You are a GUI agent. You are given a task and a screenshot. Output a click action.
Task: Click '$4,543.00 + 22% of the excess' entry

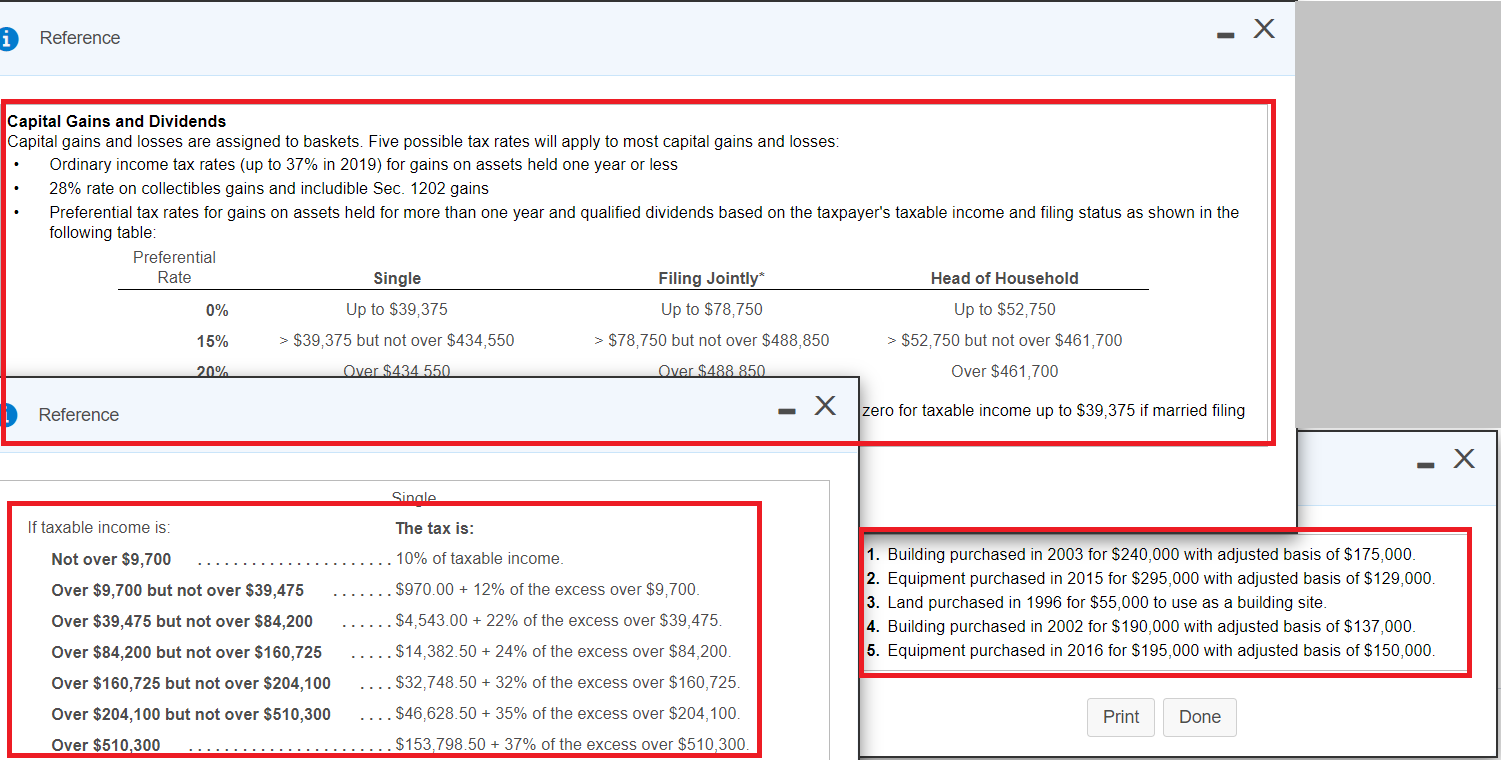[x=559, y=620]
